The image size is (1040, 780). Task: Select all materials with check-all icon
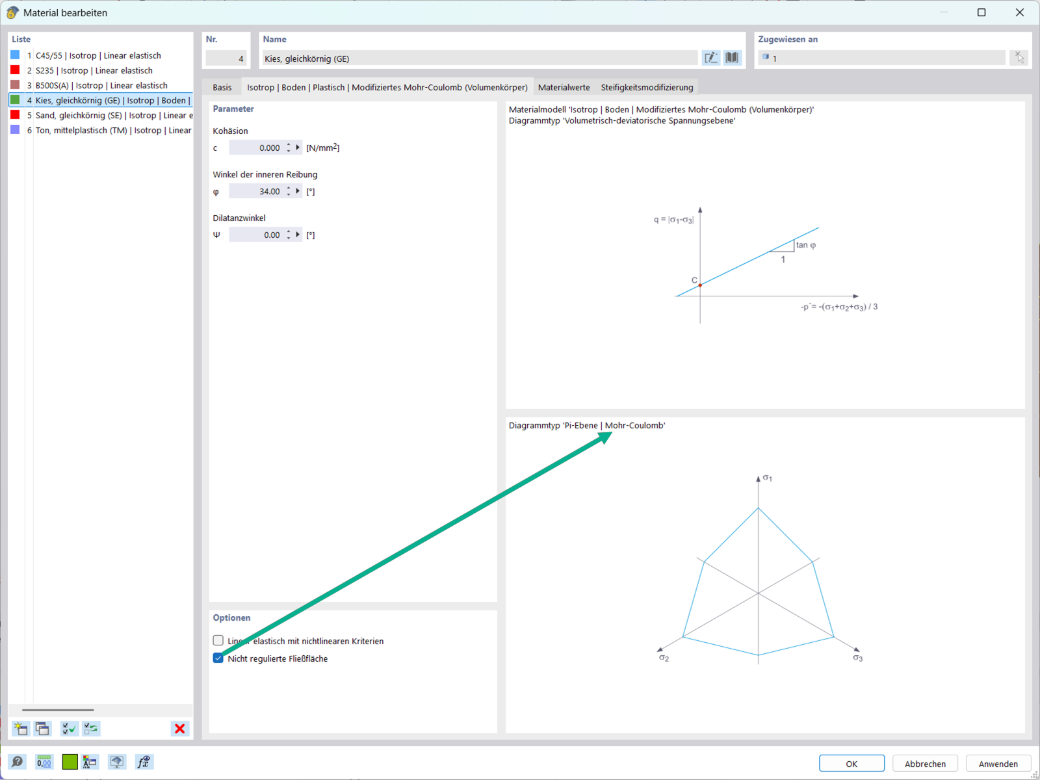point(69,728)
